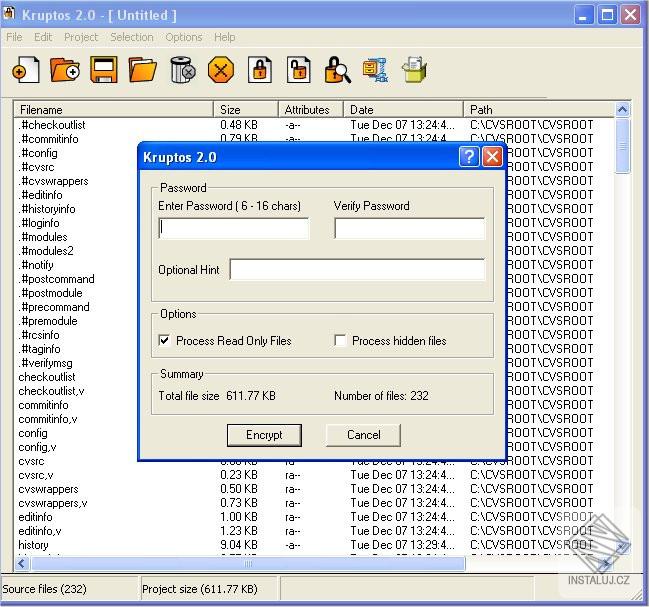This screenshot has width=649, height=607.
Task: Click the trash can remove icon
Action: 182,70
